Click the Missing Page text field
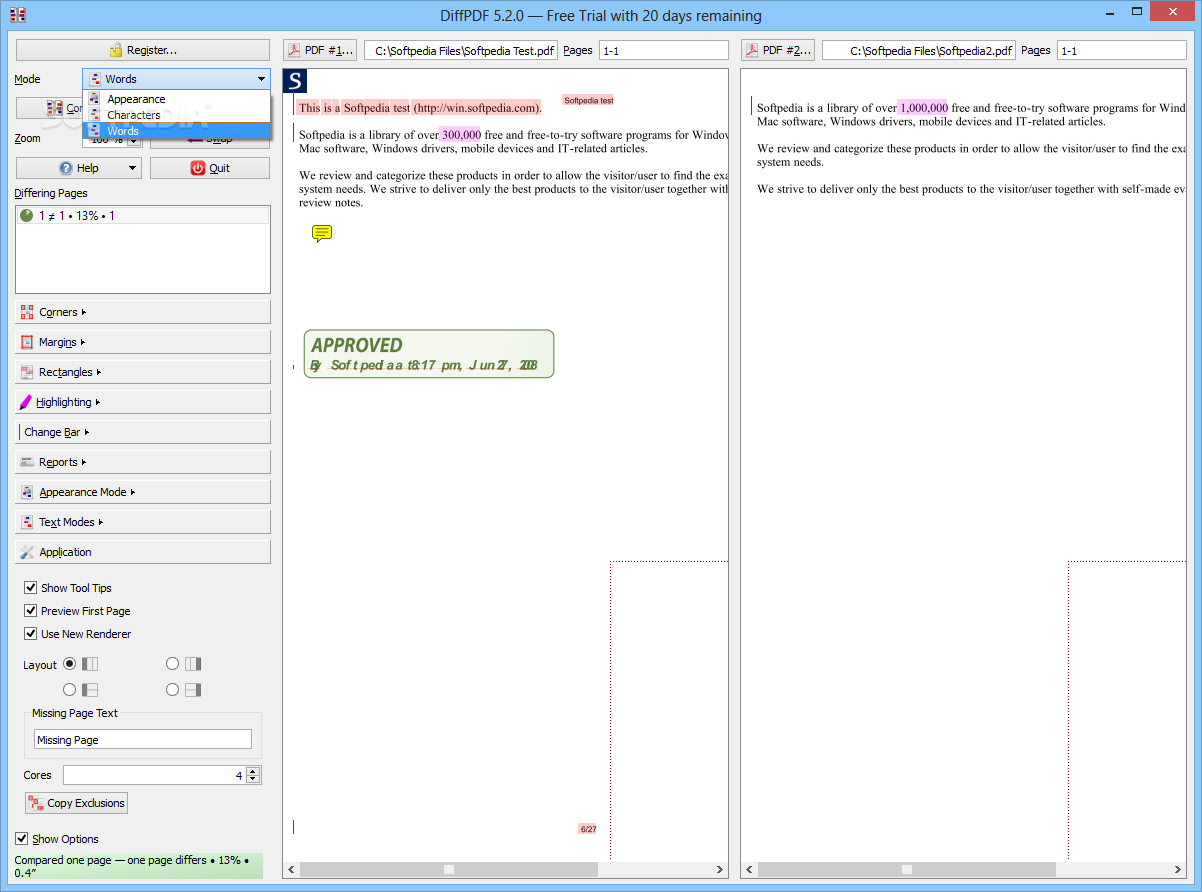This screenshot has height=892, width=1202. (x=143, y=740)
